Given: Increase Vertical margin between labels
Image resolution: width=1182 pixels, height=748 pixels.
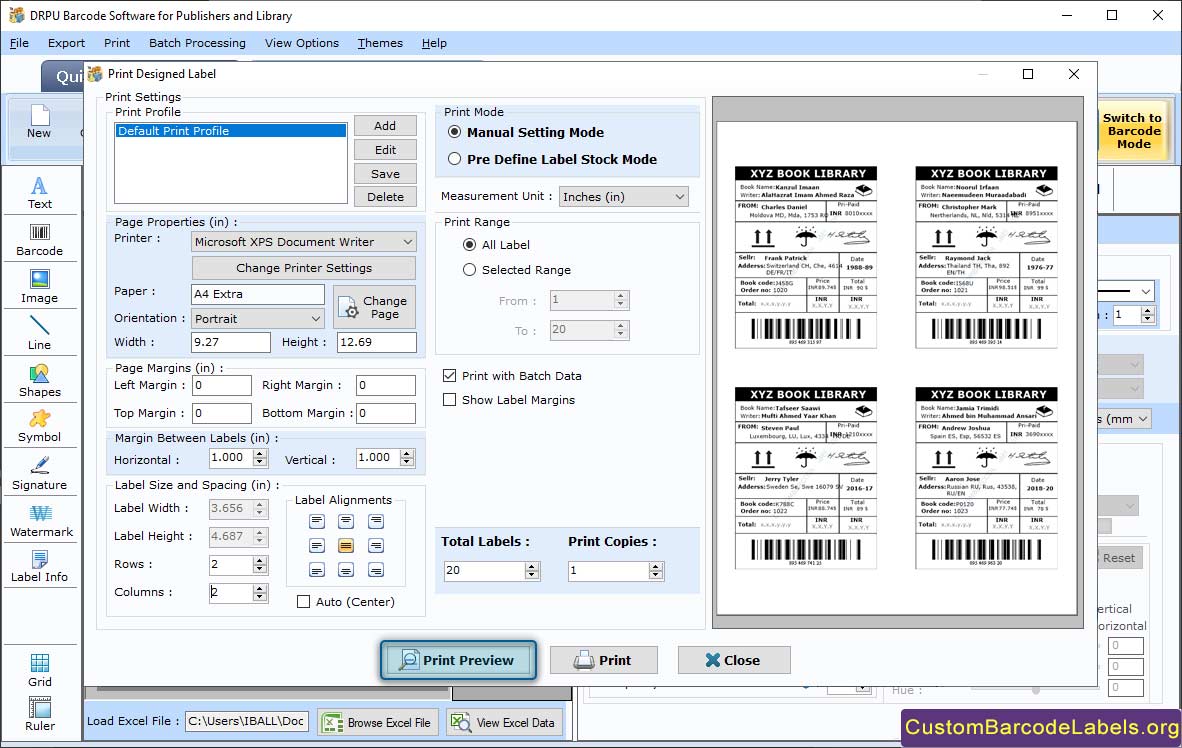Looking at the screenshot, I should click(x=407, y=454).
